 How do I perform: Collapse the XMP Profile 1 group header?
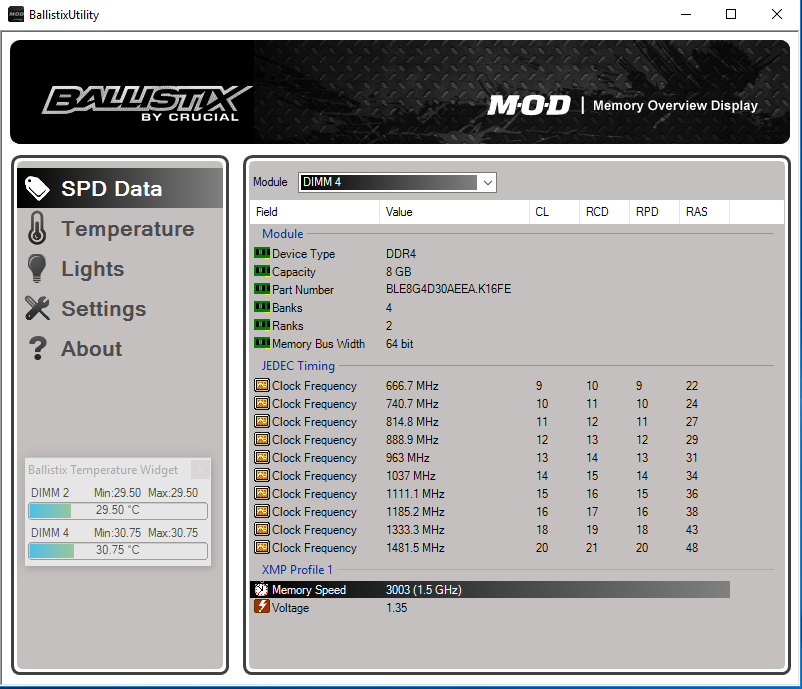click(x=297, y=569)
